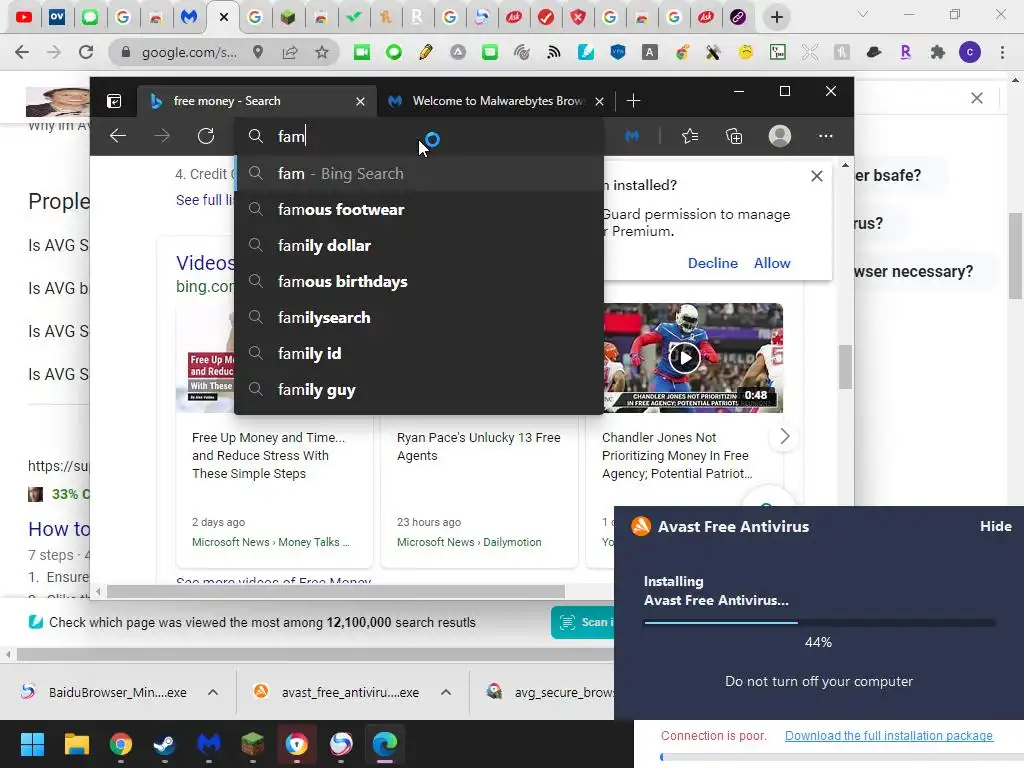Open the crossed hammer tools extension
Screen dimensions: 1024x768
[x=713, y=52]
